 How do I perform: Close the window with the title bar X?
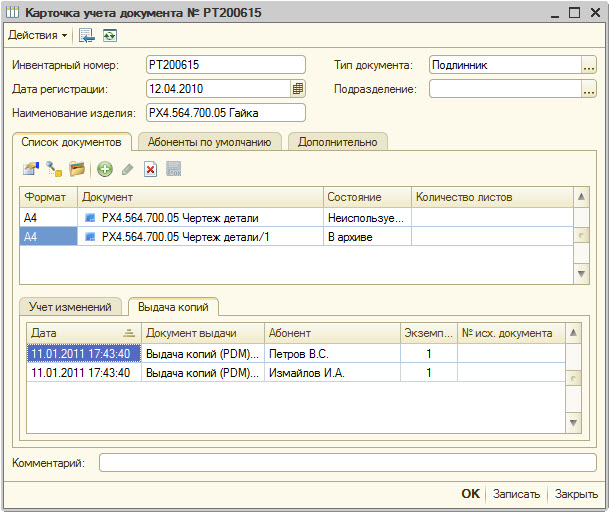tap(595, 13)
